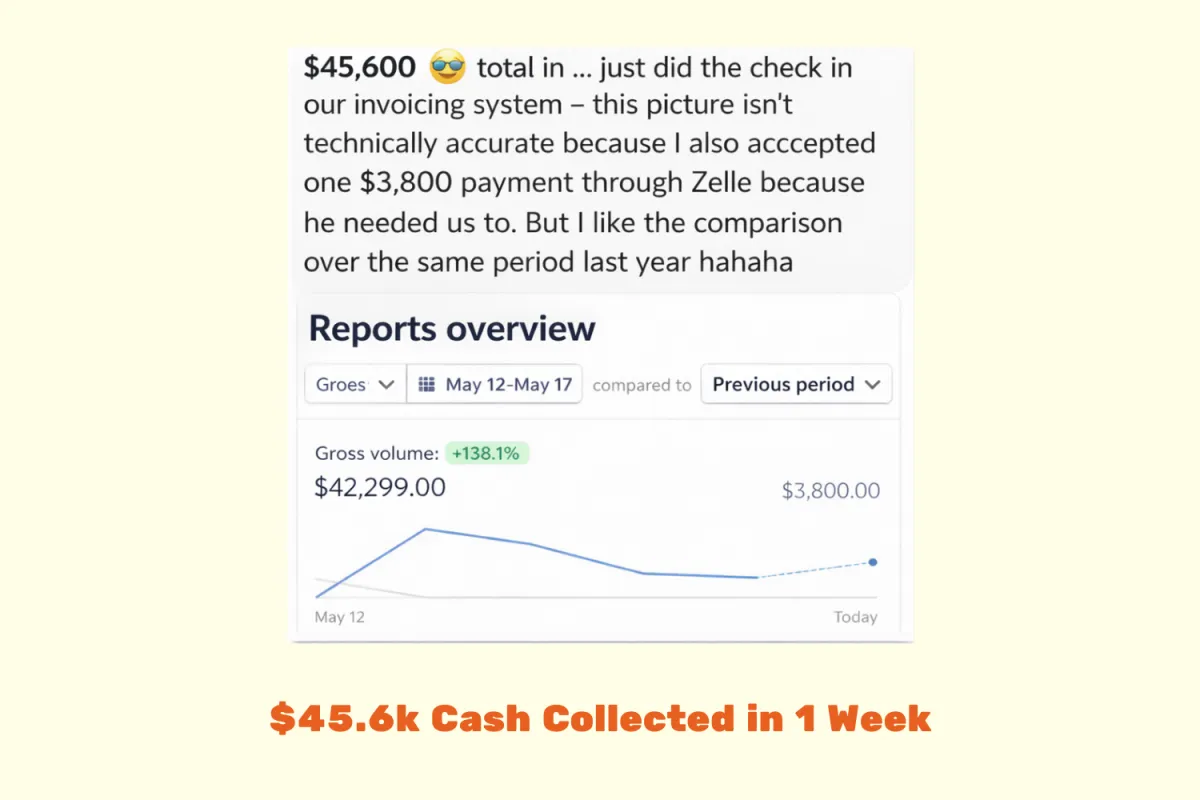This screenshot has width=1200, height=800.
Task: Click the orange $45.6k Cash Collected caption
Action: 601,718
